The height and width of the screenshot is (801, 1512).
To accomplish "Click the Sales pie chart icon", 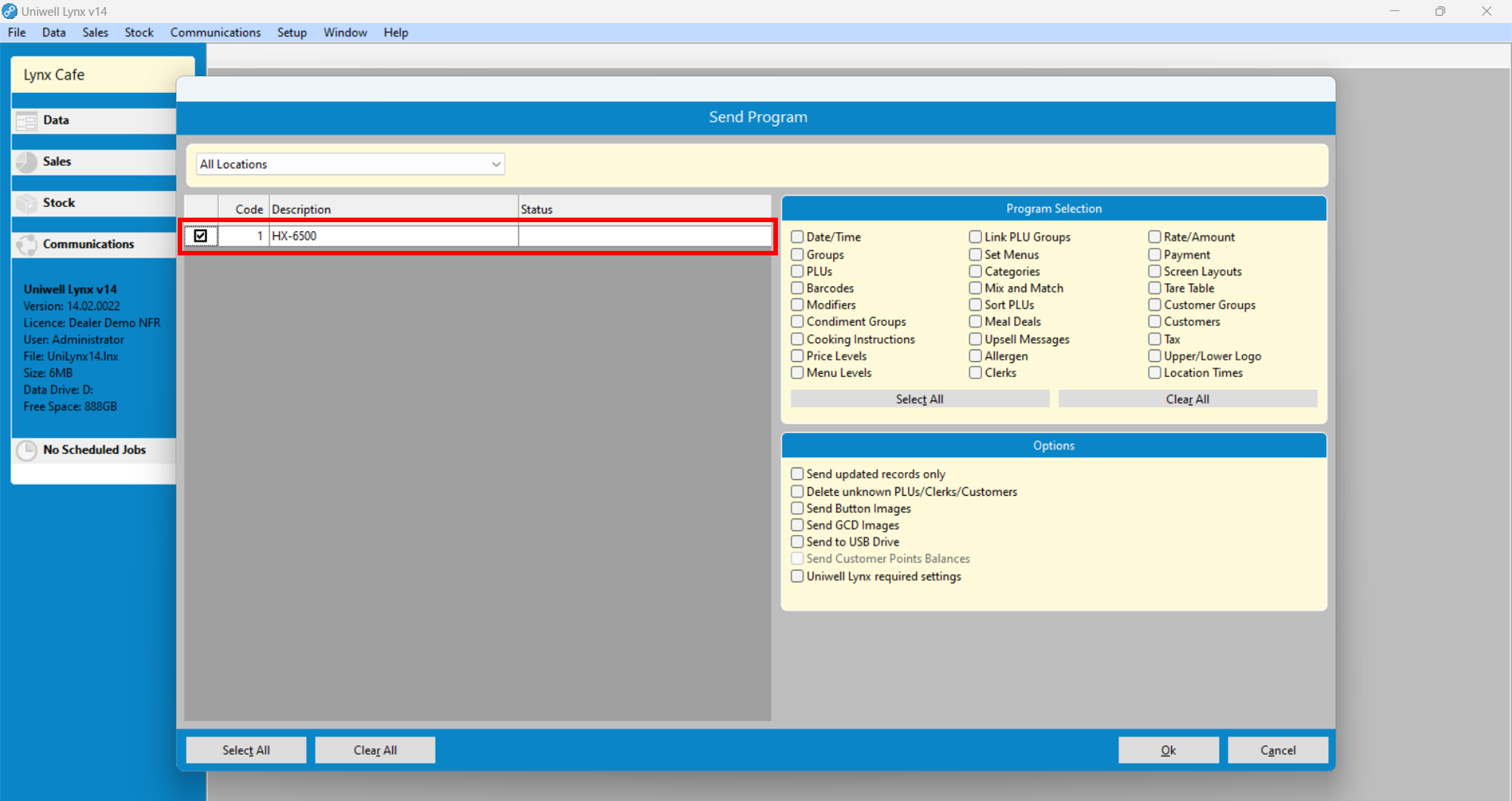I will (26, 162).
